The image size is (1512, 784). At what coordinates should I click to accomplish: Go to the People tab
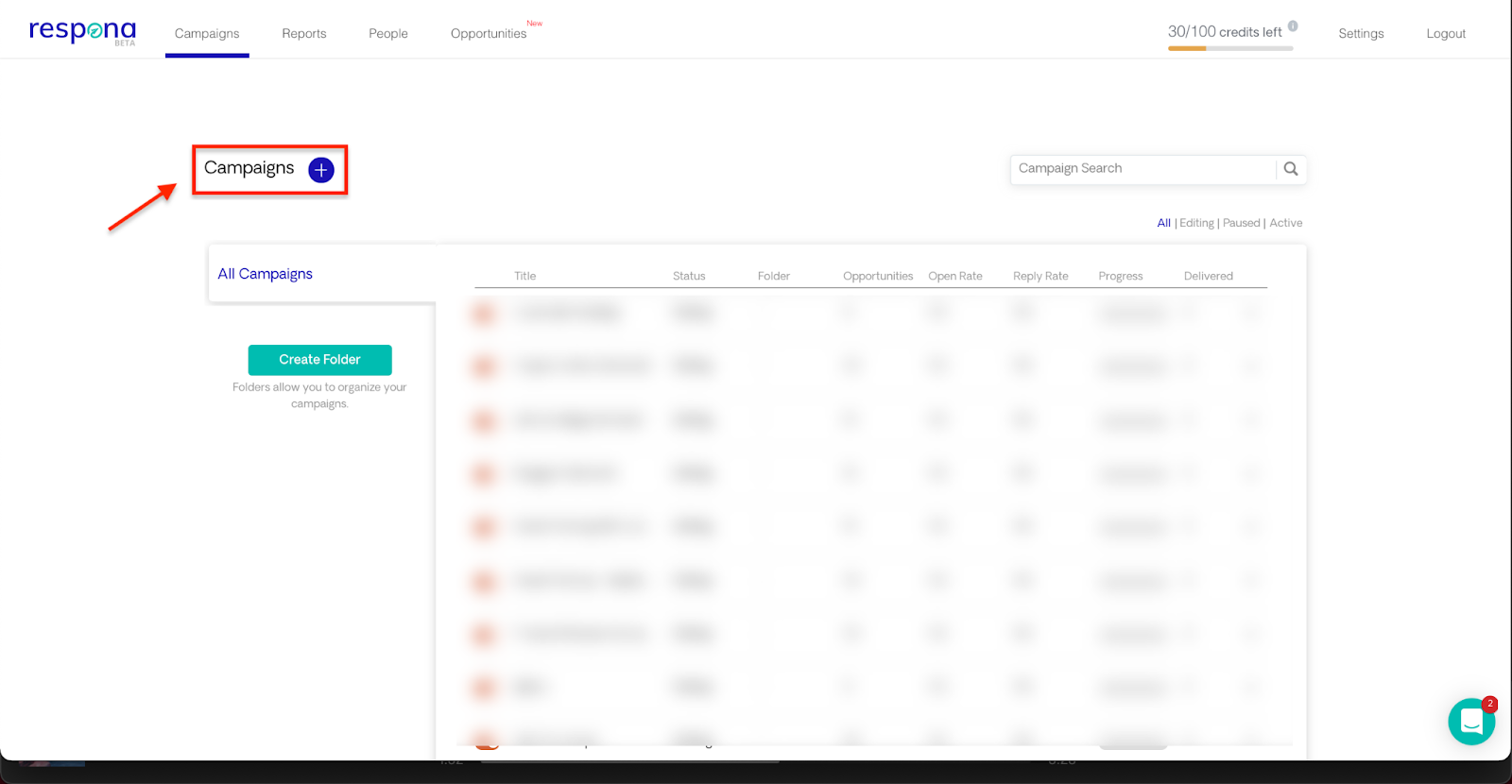pyautogui.click(x=388, y=33)
